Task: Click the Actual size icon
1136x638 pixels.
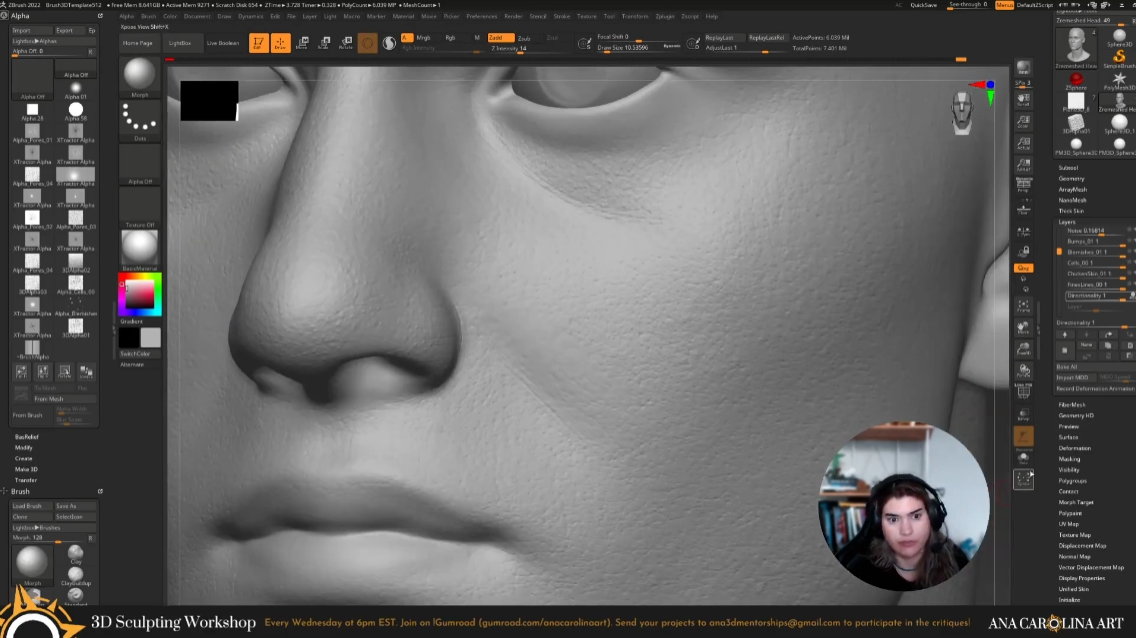Action: [x=1023, y=143]
